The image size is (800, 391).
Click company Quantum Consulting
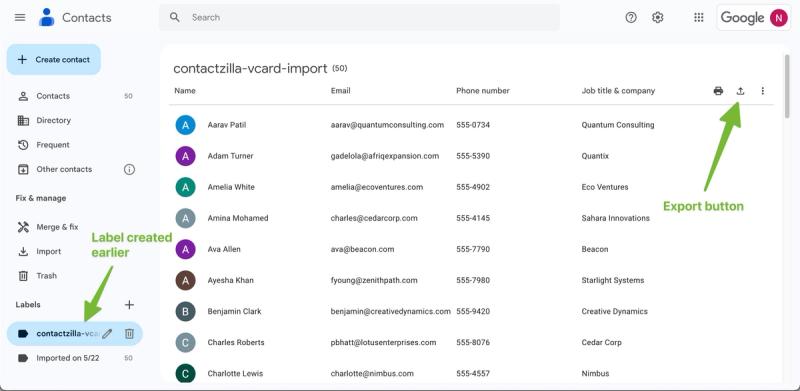click(x=618, y=125)
